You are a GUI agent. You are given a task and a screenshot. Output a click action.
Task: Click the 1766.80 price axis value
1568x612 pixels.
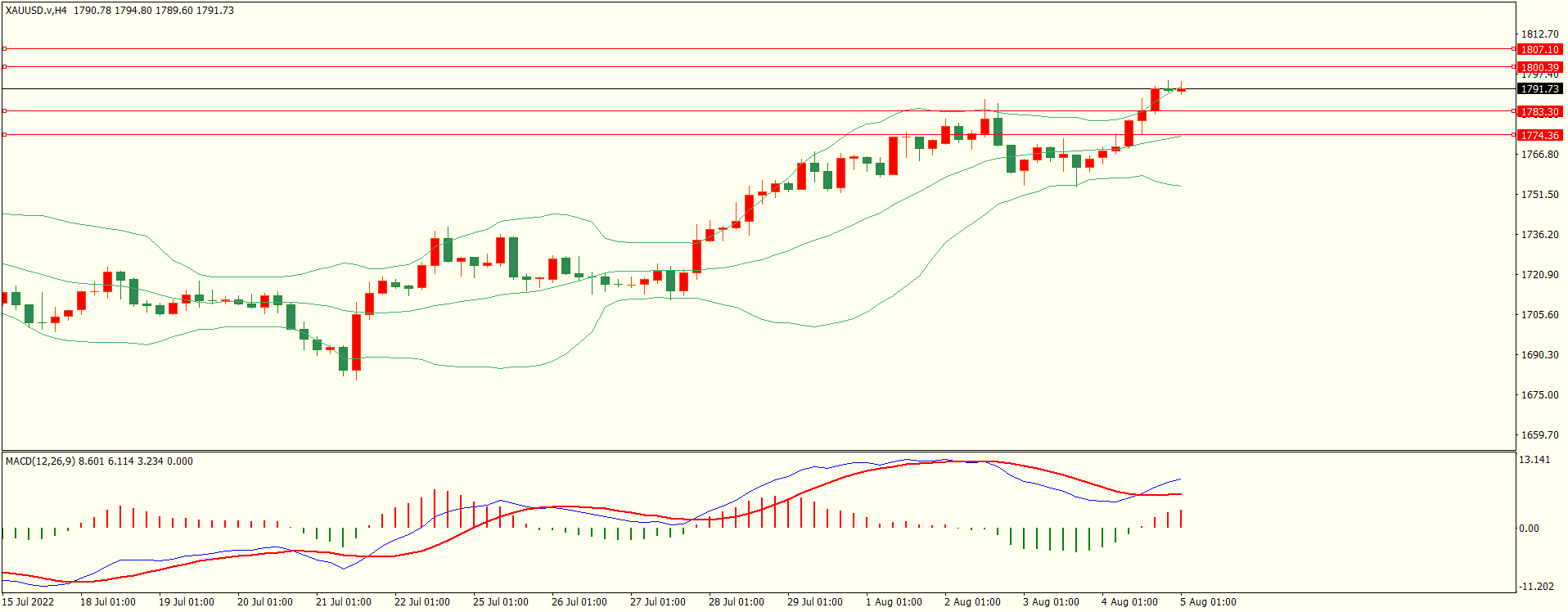click(1539, 155)
